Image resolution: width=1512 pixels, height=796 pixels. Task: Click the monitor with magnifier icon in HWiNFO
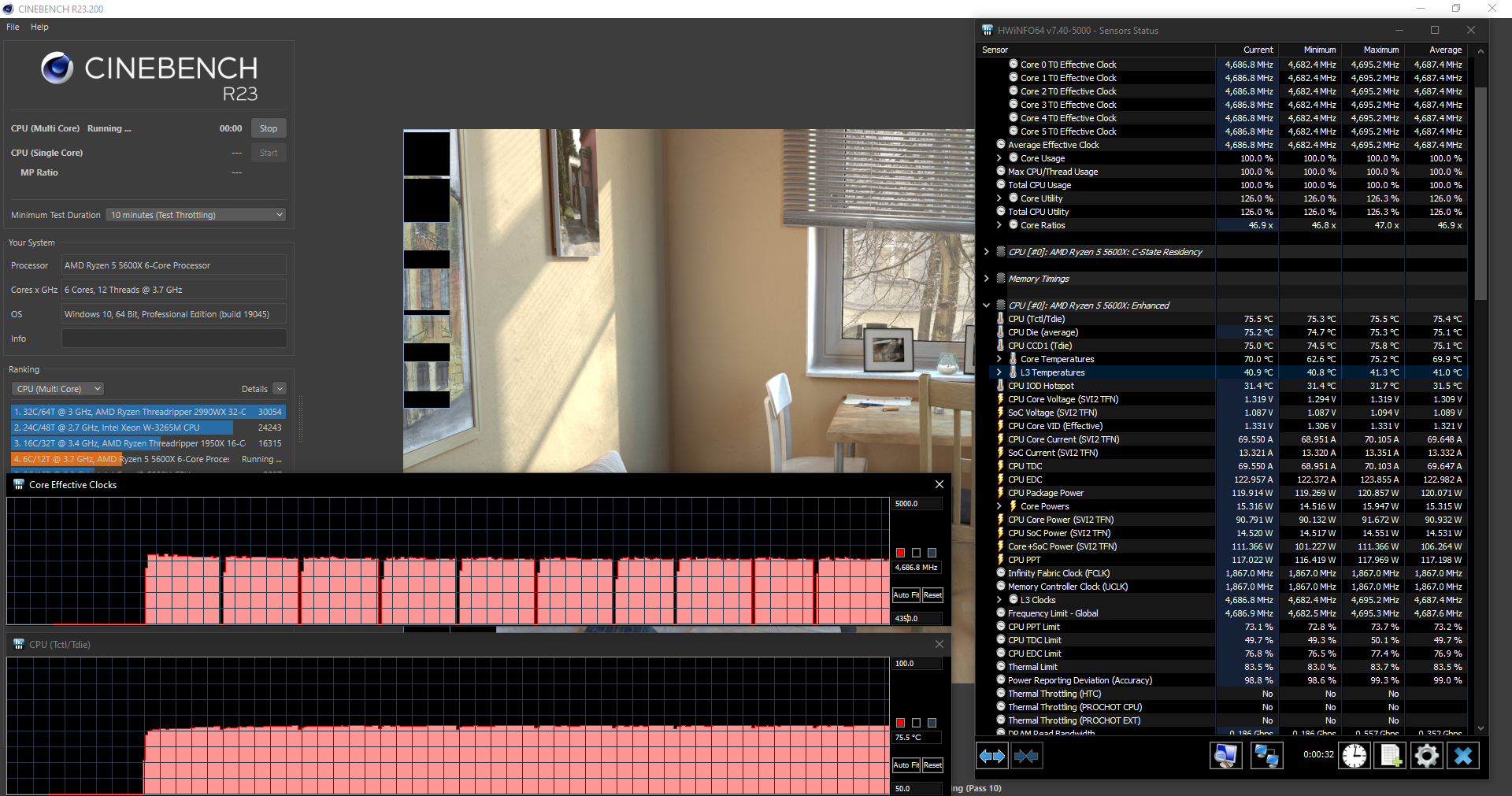1225,756
